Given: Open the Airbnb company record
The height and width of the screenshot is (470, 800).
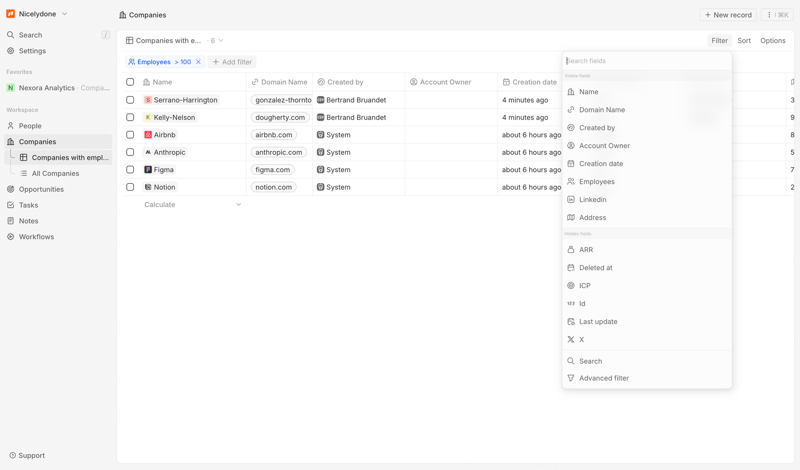Looking at the screenshot, I should [x=160, y=135].
